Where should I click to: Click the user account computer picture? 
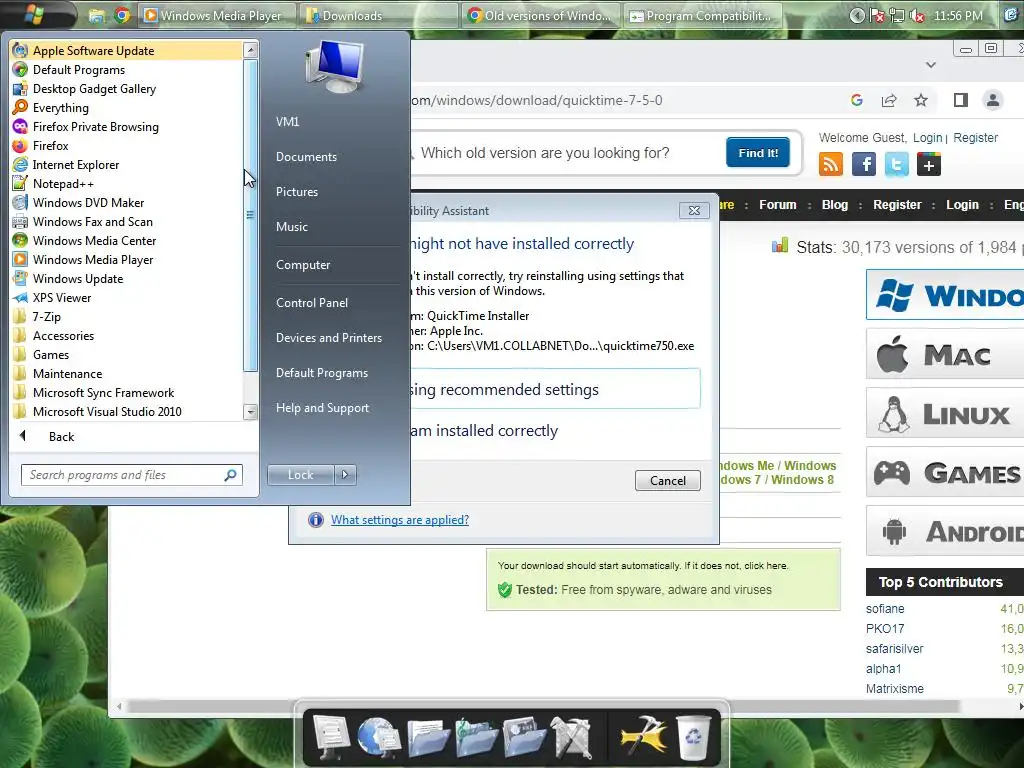(335, 66)
